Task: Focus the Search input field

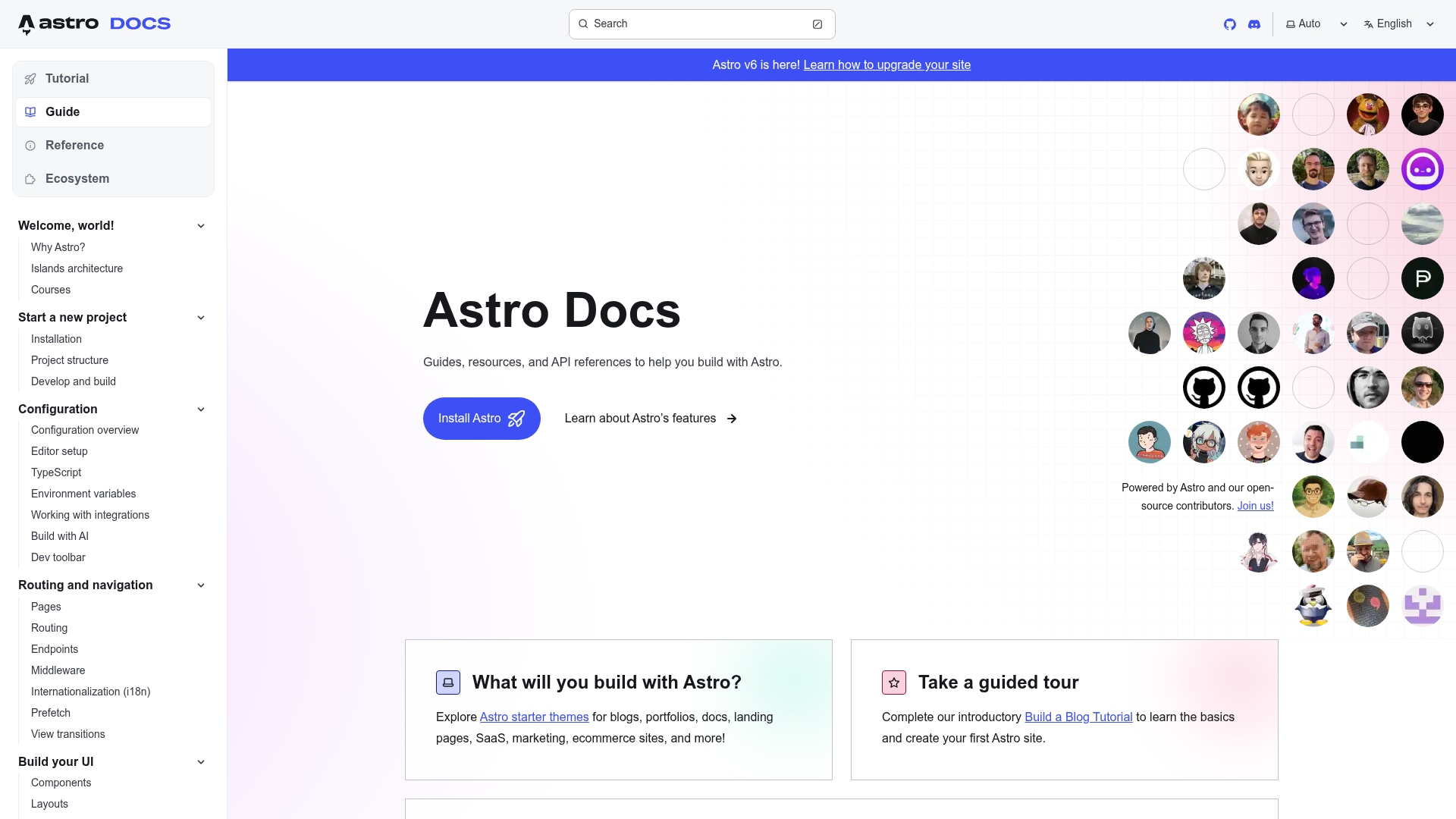Action: pyautogui.click(x=702, y=24)
